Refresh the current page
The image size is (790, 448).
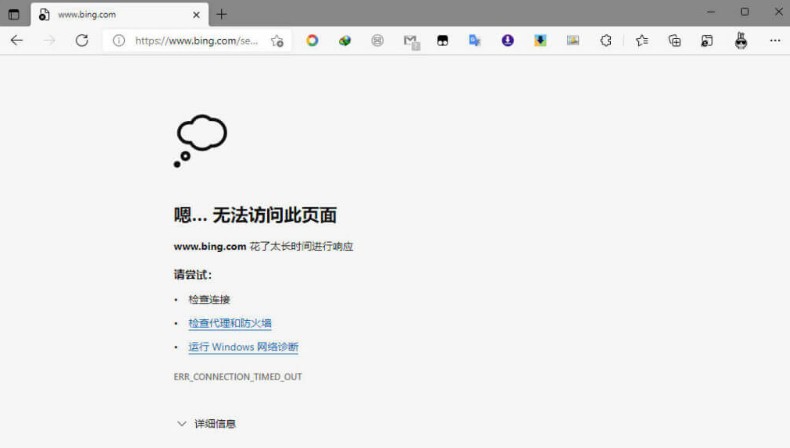[82, 40]
